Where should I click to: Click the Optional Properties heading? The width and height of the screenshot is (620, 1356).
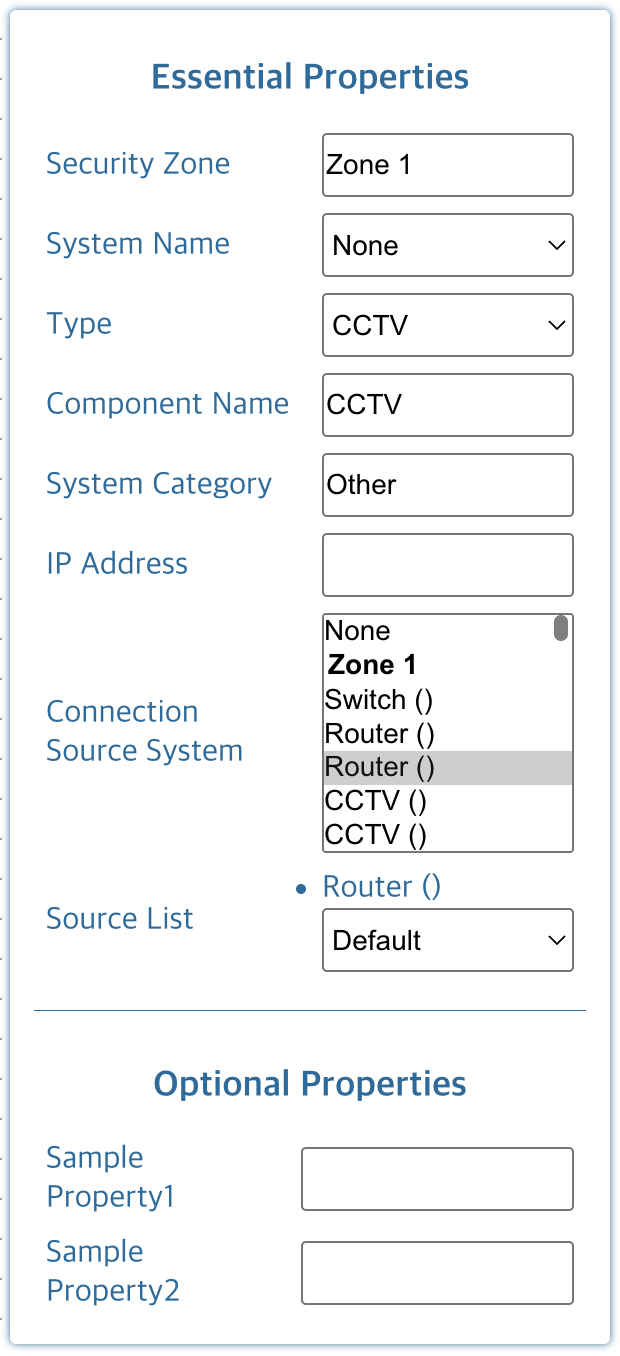[x=310, y=1084]
